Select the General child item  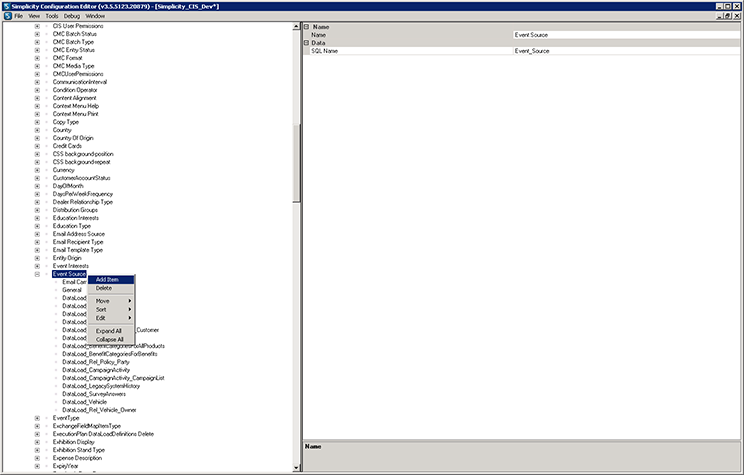coord(72,290)
